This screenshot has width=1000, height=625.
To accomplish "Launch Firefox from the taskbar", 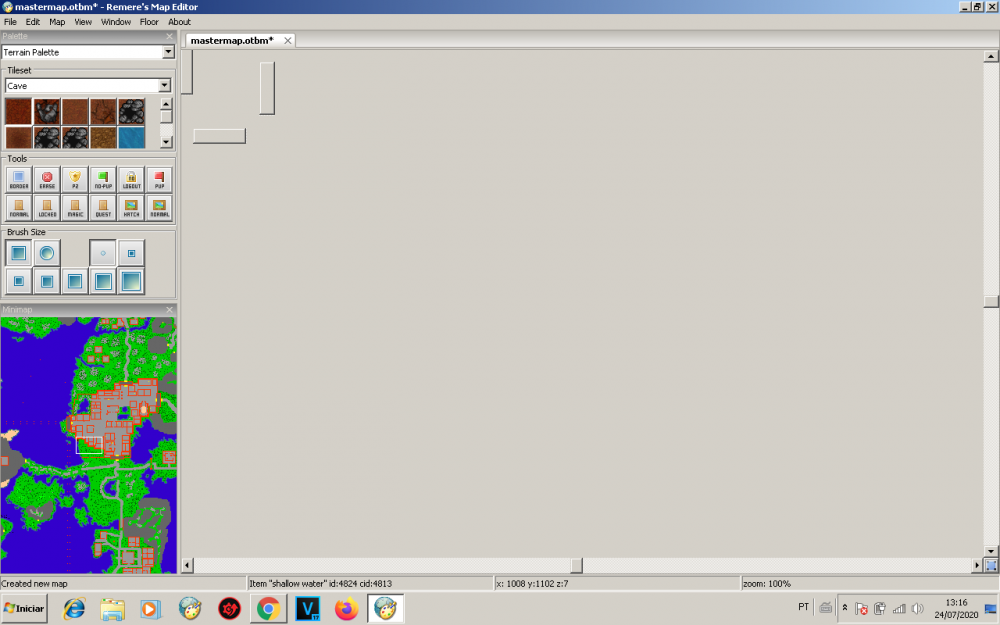I will point(346,608).
